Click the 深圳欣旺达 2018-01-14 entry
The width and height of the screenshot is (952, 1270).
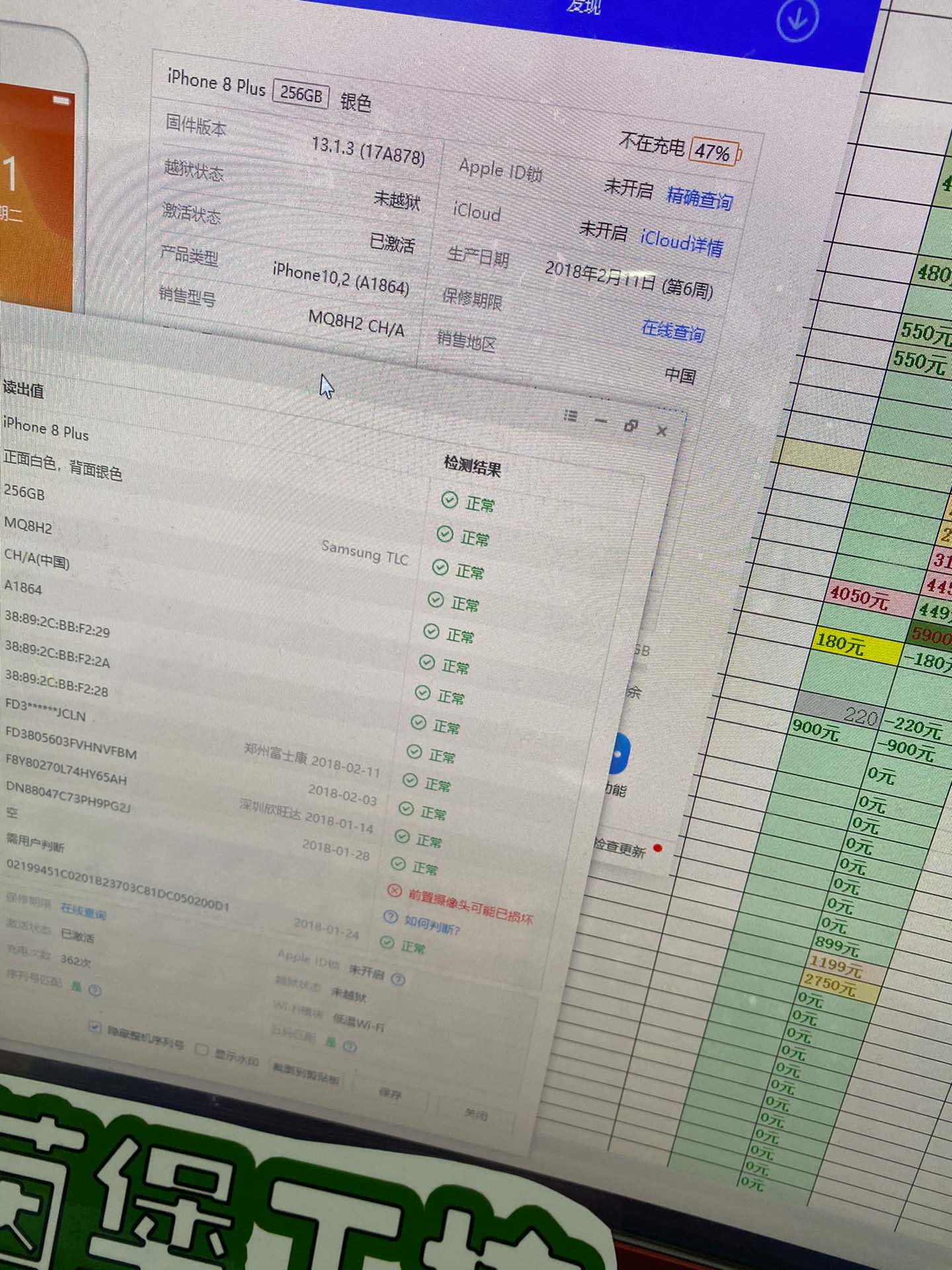click(x=306, y=816)
